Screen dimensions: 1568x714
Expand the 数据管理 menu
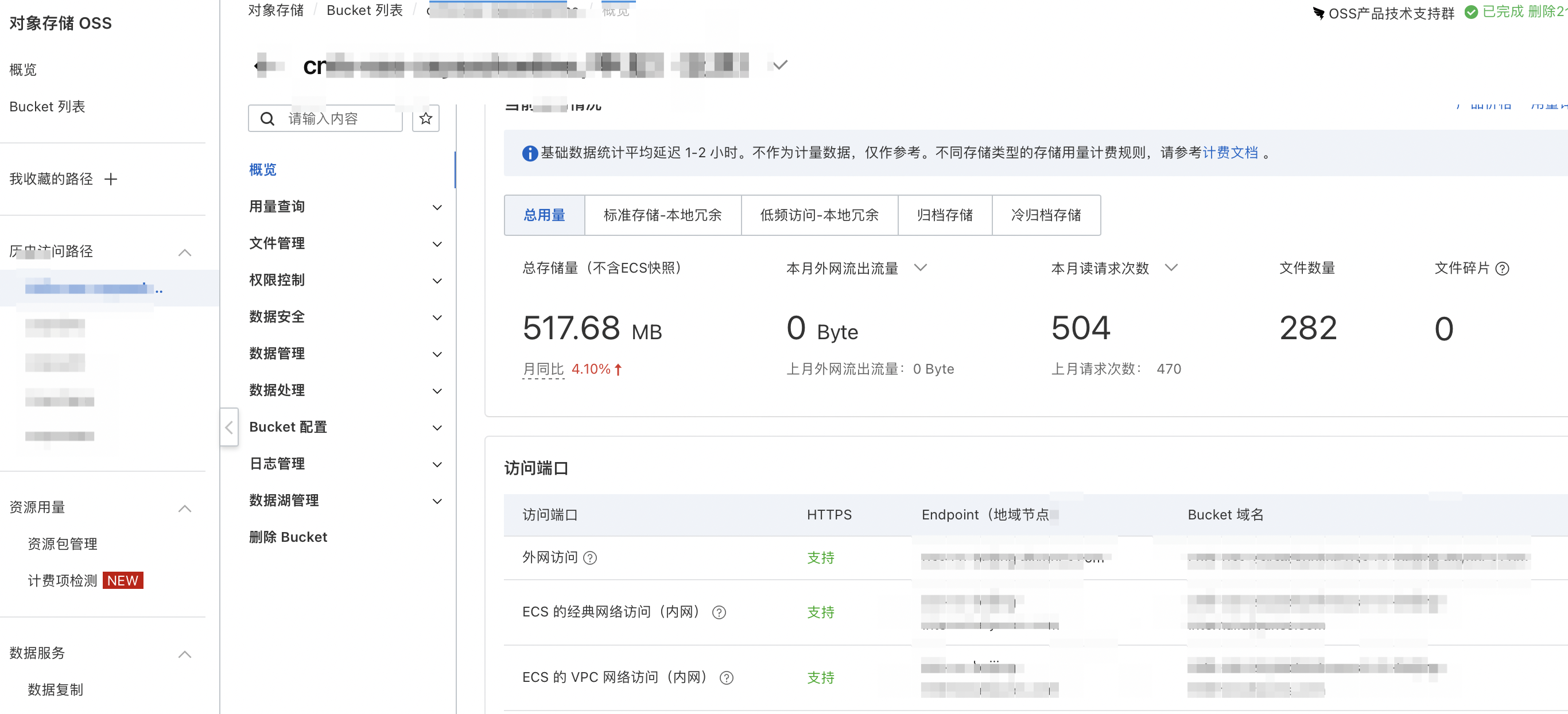click(x=436, y=354)
